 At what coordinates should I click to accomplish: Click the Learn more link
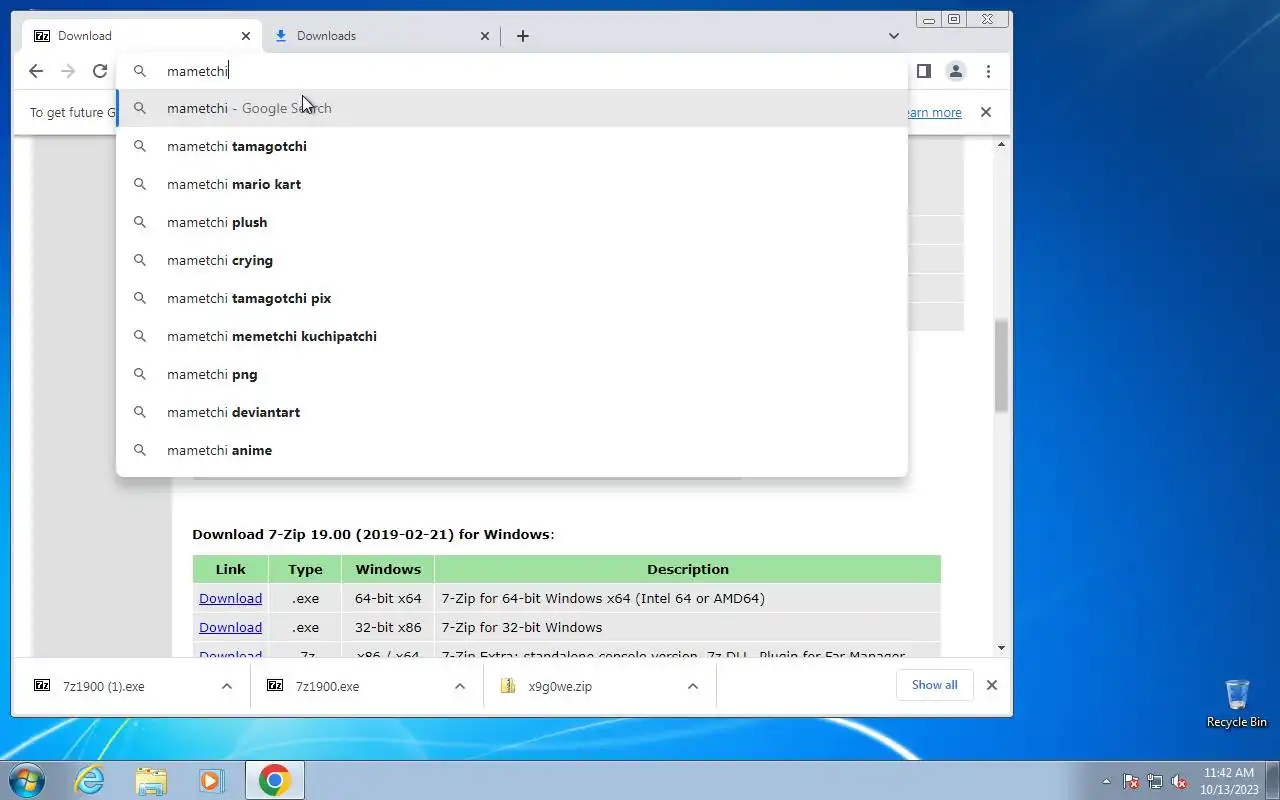[x=934, y=112]
